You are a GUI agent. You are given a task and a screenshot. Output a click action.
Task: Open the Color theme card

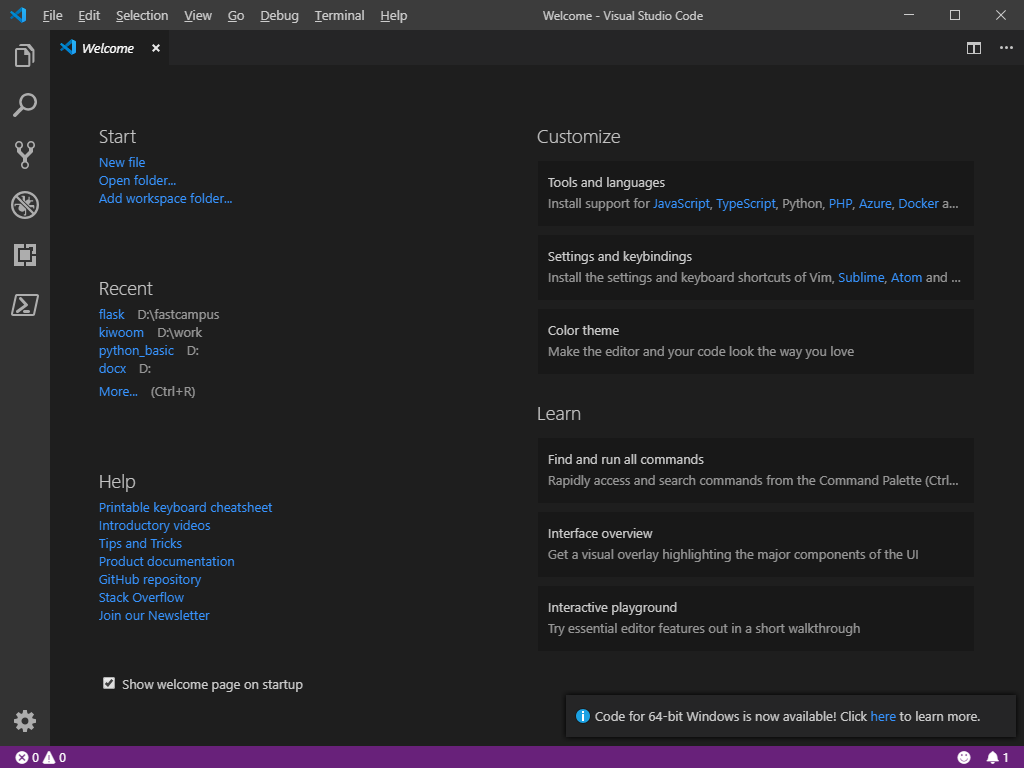(x=756, y=342)
